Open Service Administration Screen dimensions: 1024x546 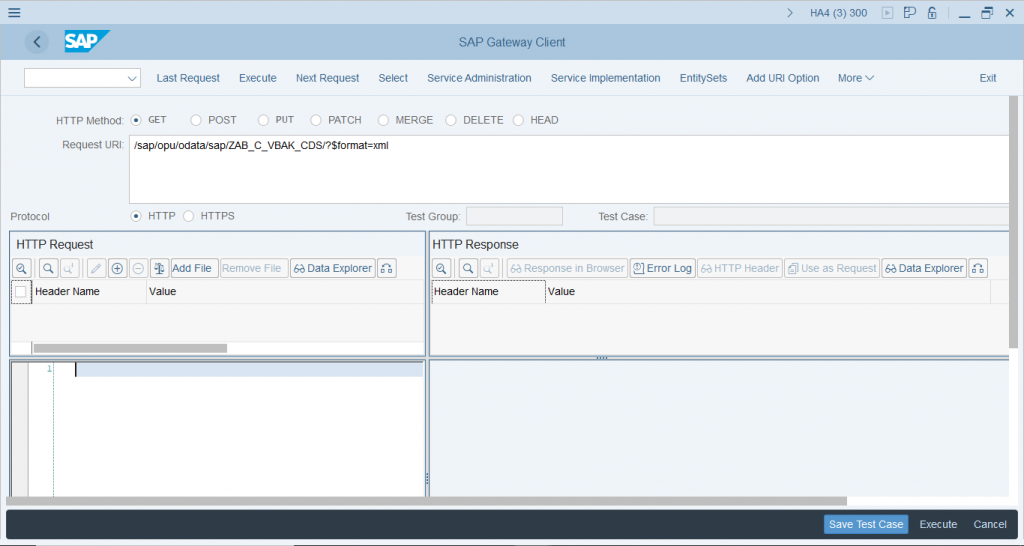pos(479,78)
